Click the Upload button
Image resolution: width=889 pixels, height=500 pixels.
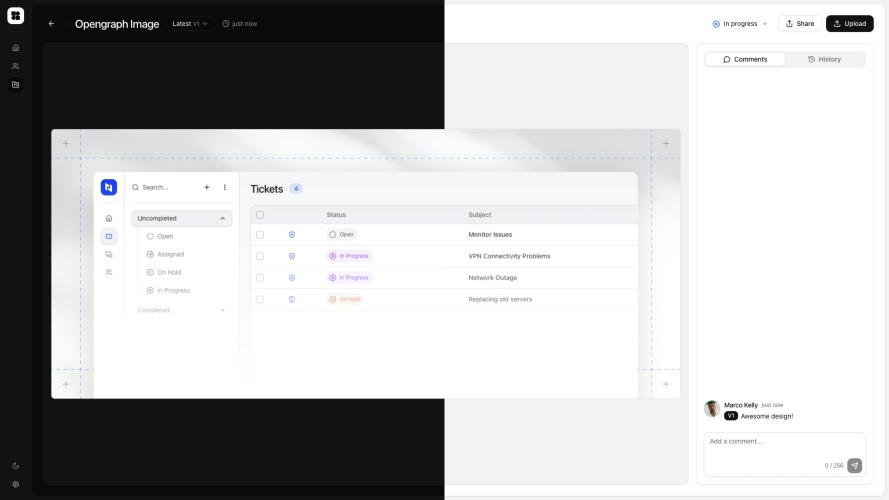click(x=850, y=24)
